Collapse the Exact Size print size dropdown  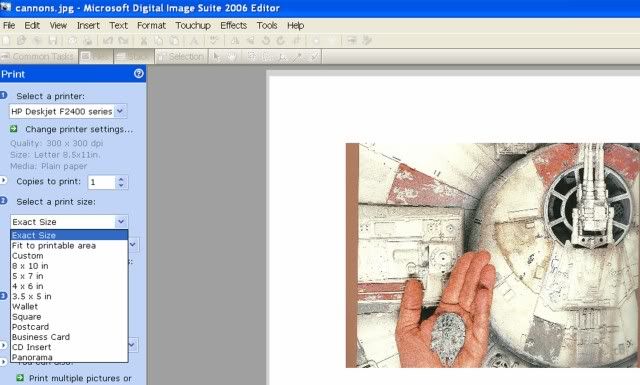coord(121,221)
